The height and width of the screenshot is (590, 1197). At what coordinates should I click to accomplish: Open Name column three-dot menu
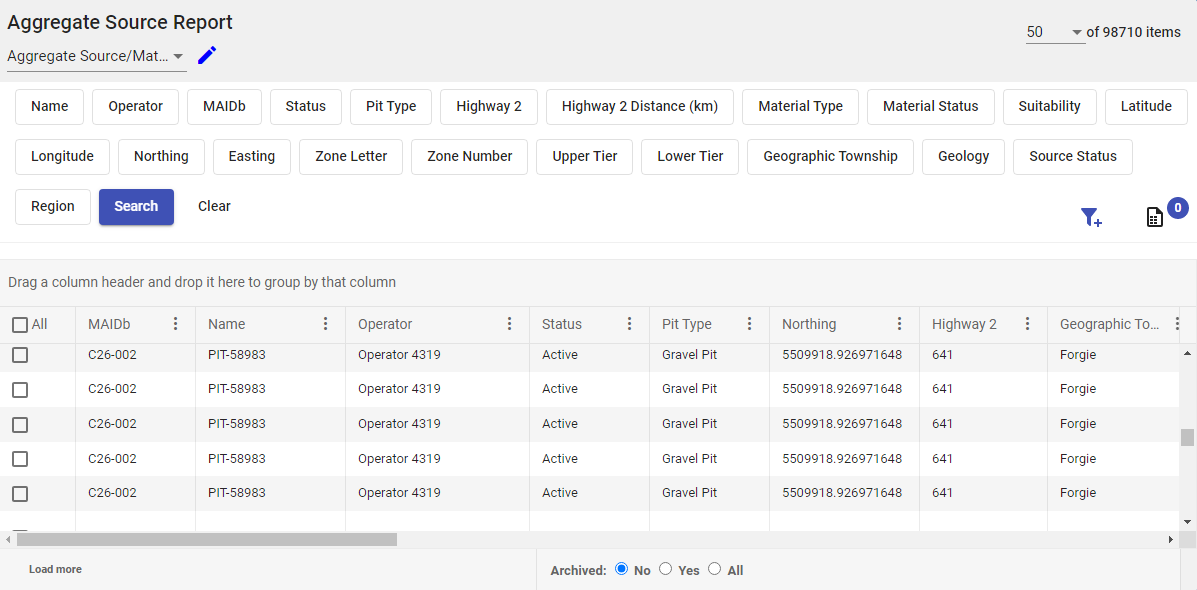[325, 324]
